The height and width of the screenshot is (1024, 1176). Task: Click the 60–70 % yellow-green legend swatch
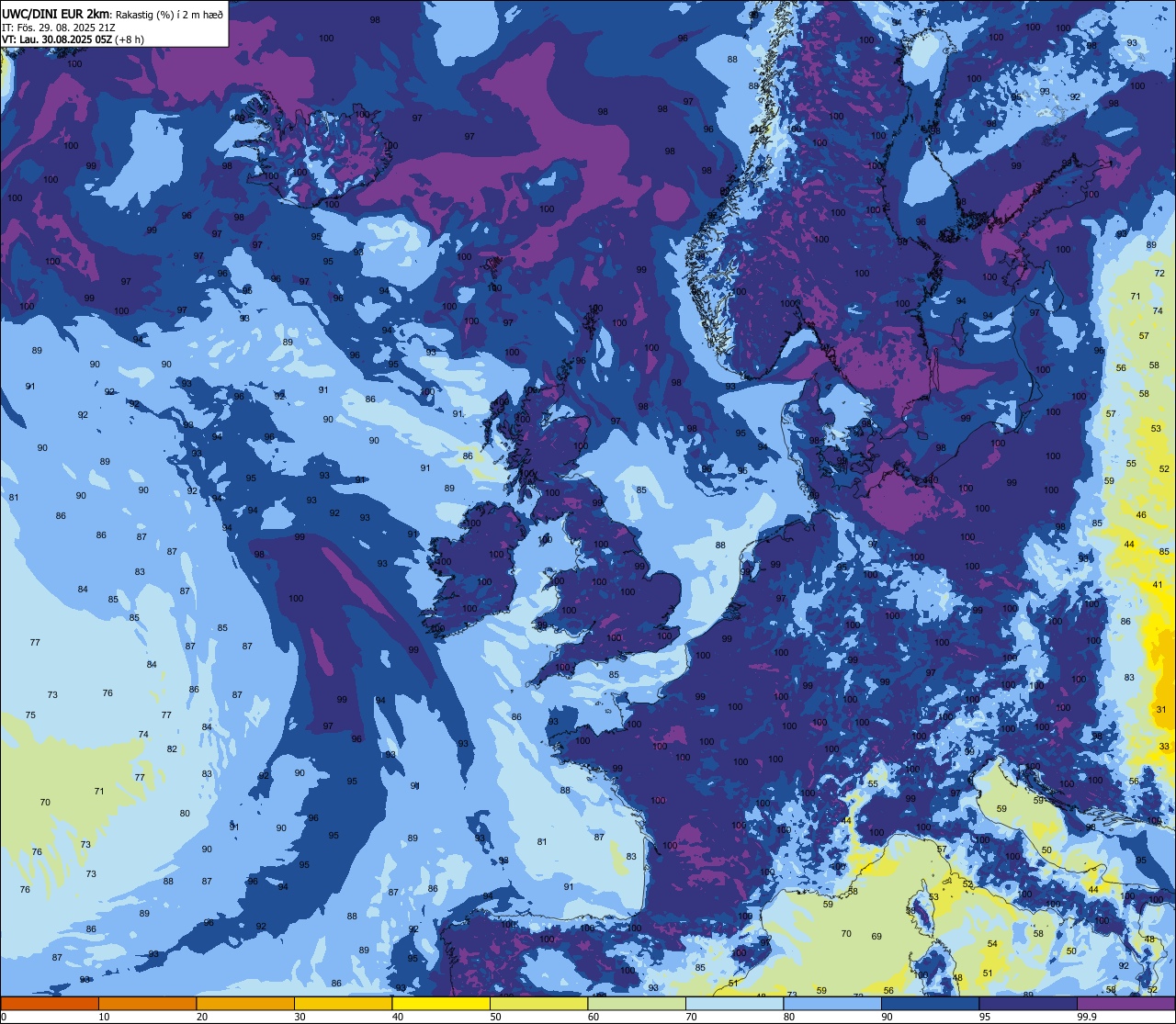click(x=637, y=1003)
